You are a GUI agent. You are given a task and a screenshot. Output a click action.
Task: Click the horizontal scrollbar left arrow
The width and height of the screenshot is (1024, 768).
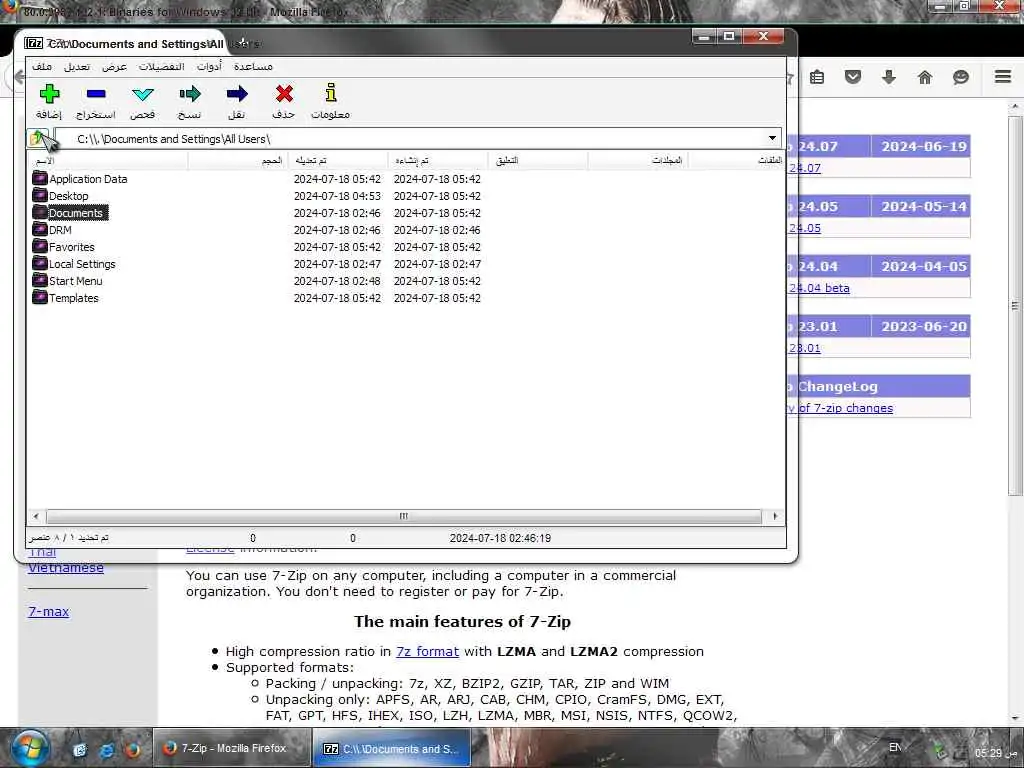36,516
